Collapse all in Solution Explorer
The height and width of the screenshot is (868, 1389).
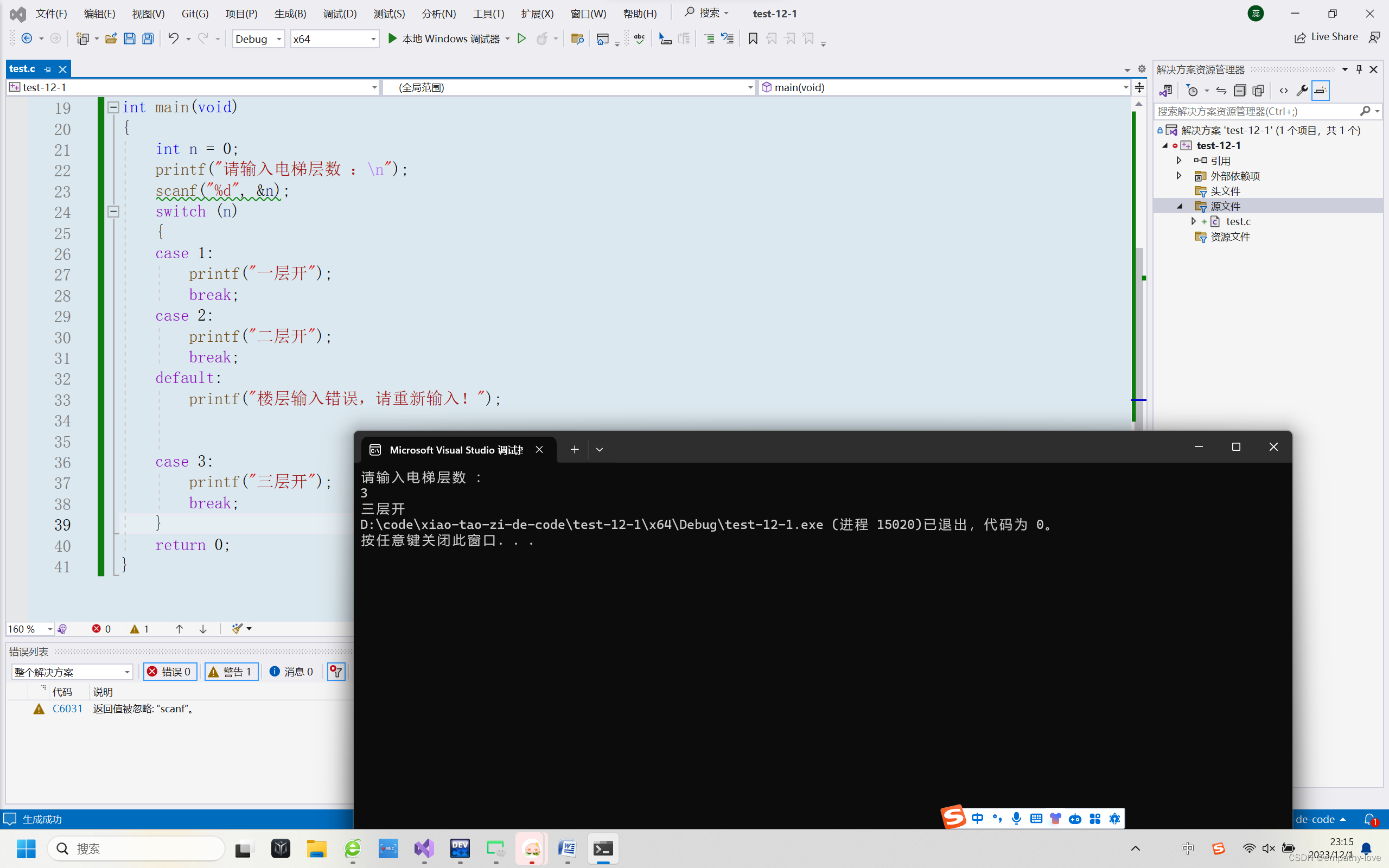pyautogui.click(x=1240, y=91)
